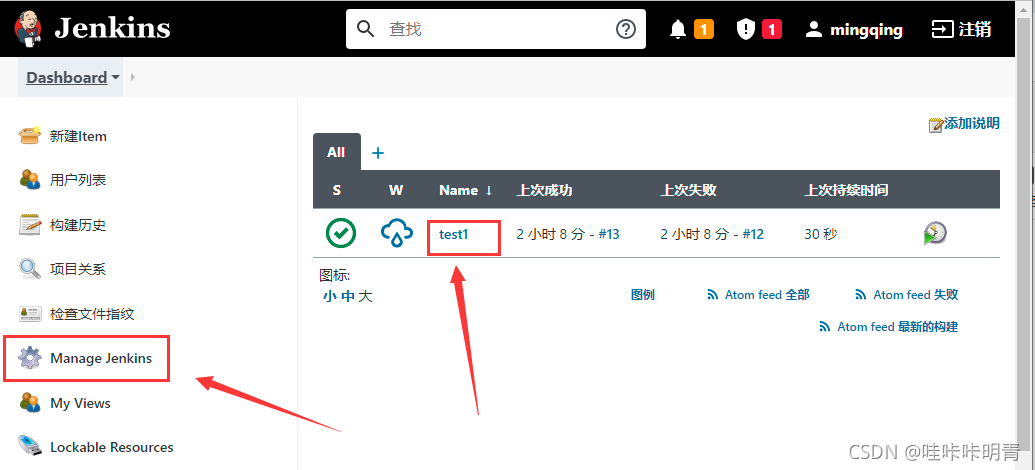Click the 检查文件指纹 fingerprint icon
Viewport: 1035px width, 470px height.
coord(30,314)
